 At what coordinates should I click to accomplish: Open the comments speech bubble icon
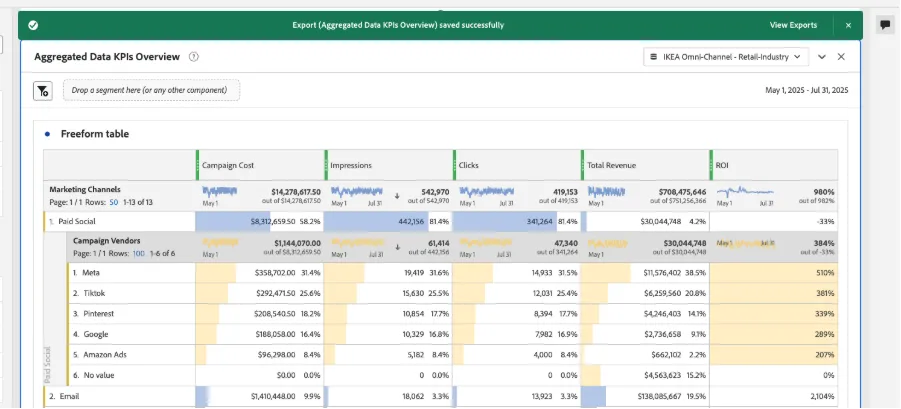885,25
